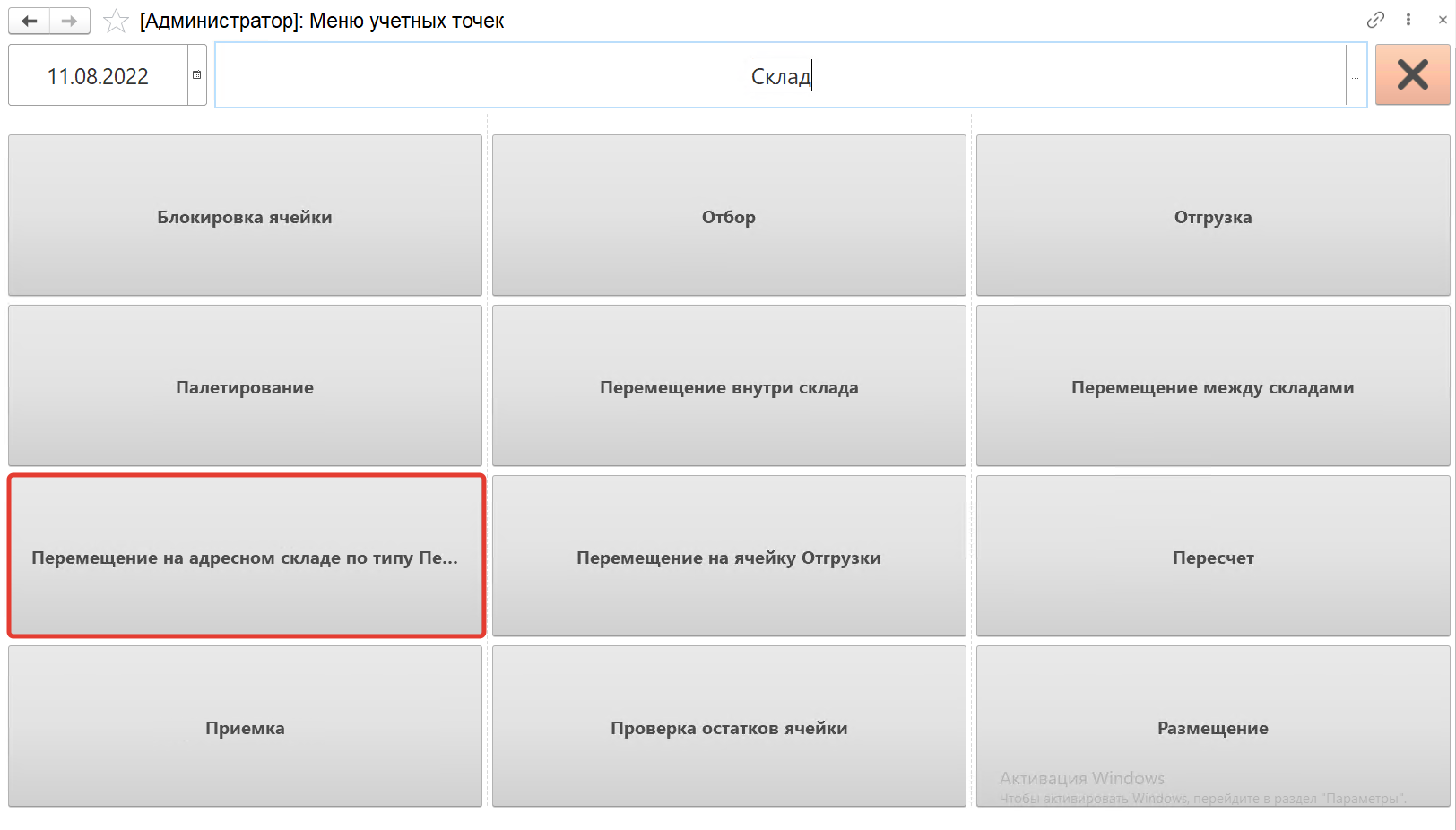Select the Отбор tile
This screenshot has width=1456, height=830.
coord(729,216)
